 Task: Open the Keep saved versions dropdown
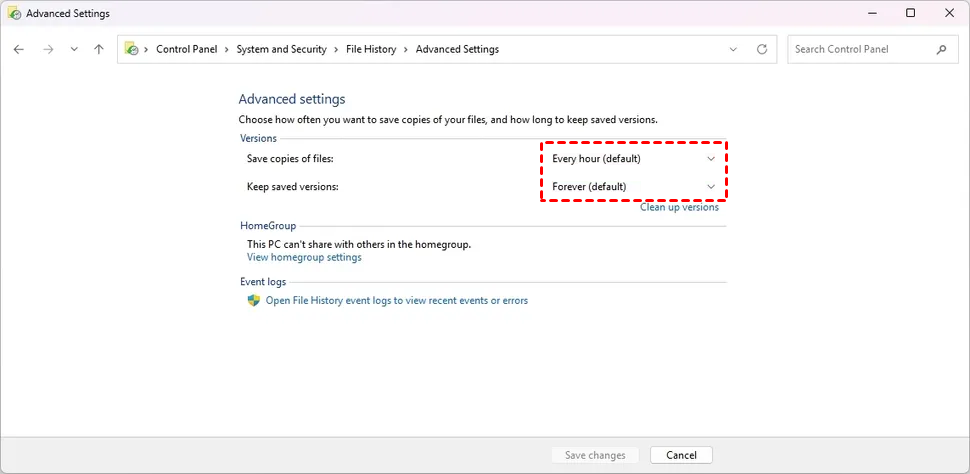coord(634,187)
